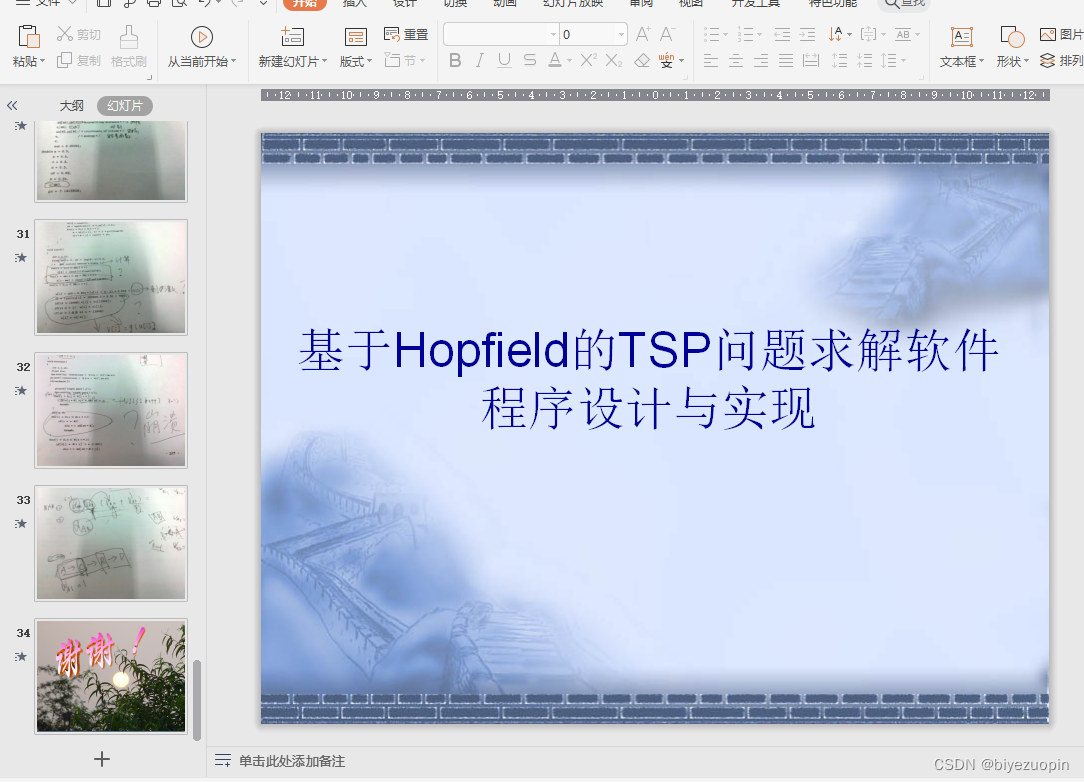Click the Copy icon beside 复制
This screenshot has height=782, width=1084.
tap(64, 60)
